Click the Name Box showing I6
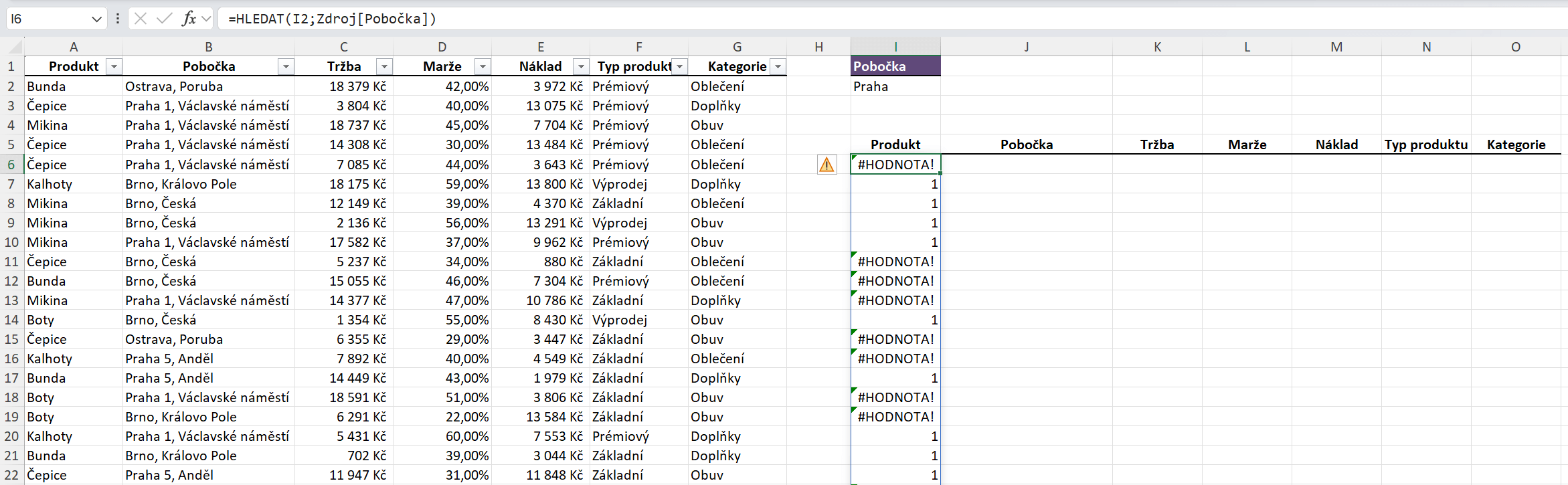Viewport: 1568px width, 485px height. pyautogui.click(x=47, y=19)
